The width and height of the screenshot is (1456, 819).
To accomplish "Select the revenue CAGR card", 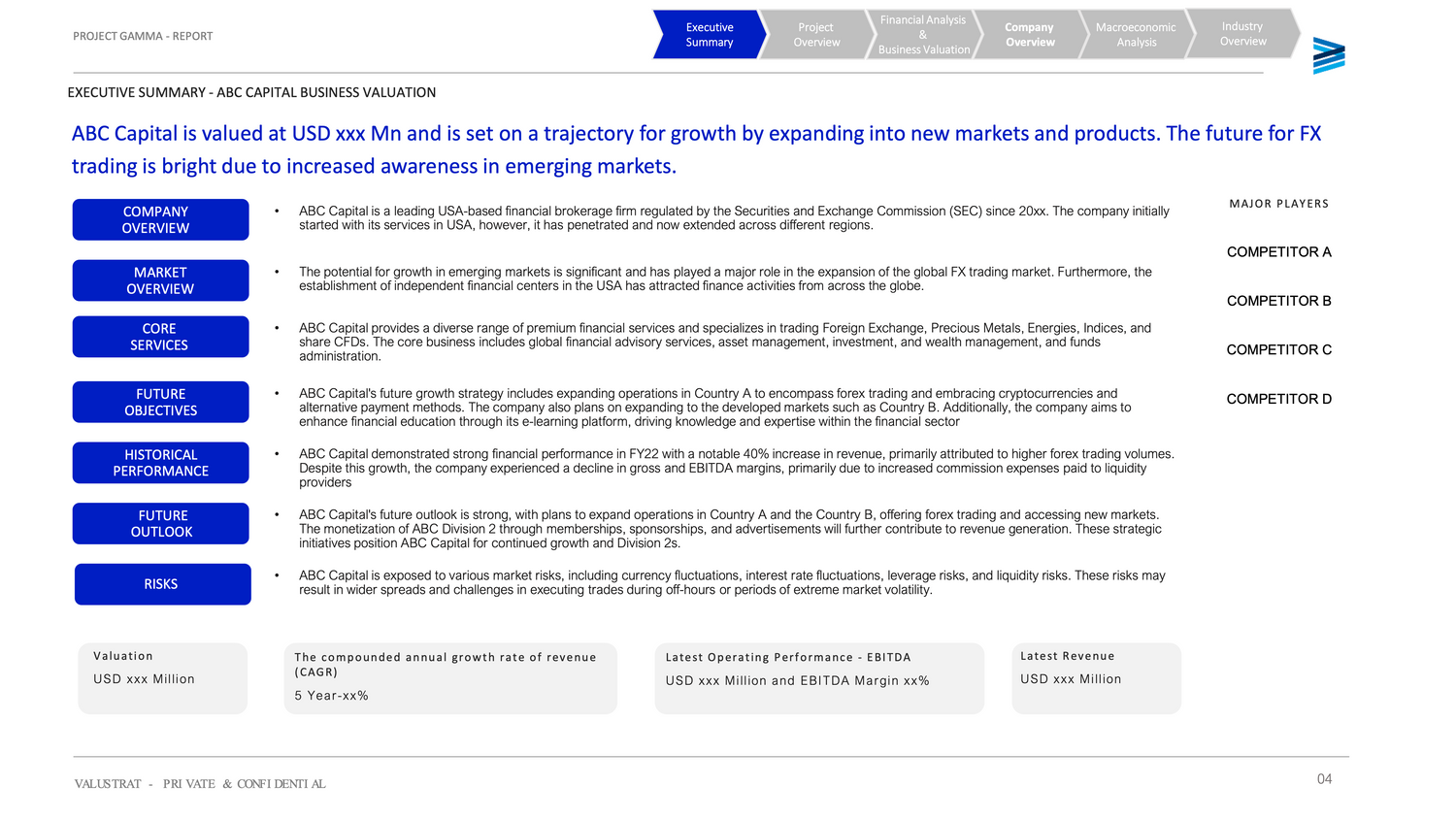I will point(449,678).
